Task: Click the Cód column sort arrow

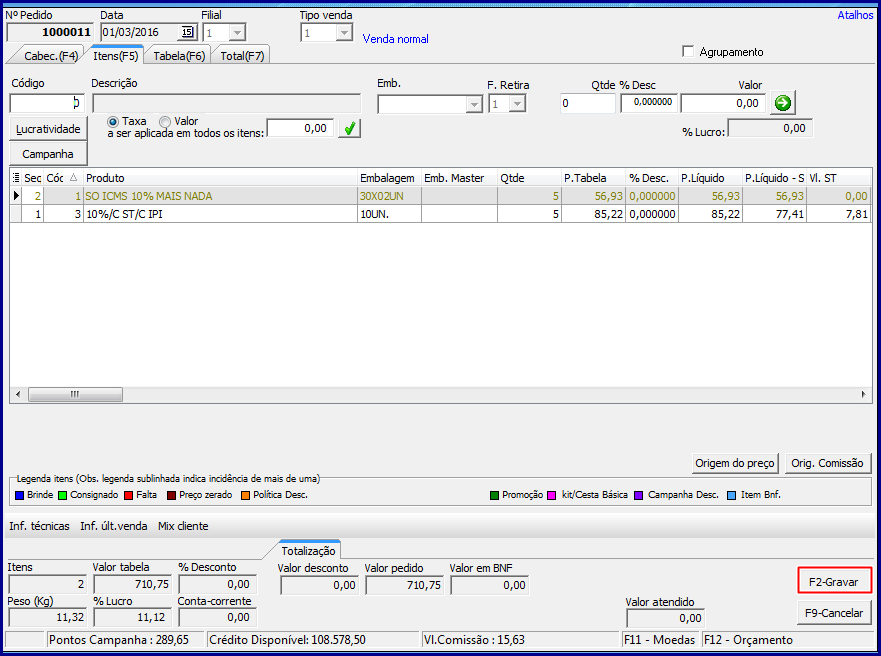Action: pos(74,177)
